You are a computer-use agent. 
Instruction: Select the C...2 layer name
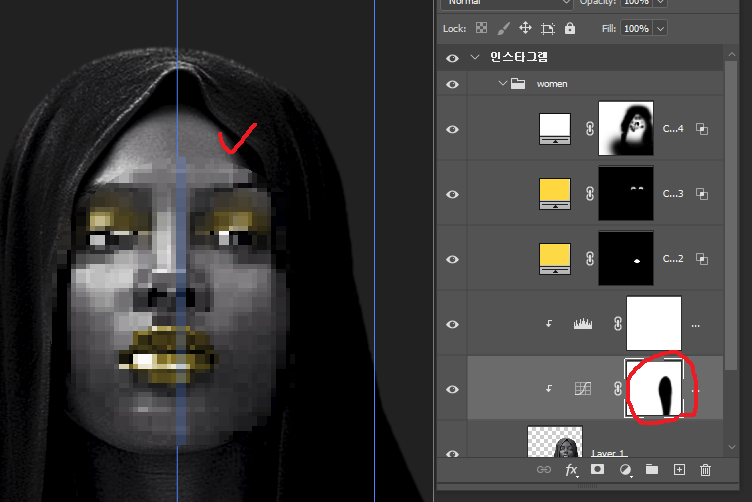pyautogui.click(x=673, y=259)
